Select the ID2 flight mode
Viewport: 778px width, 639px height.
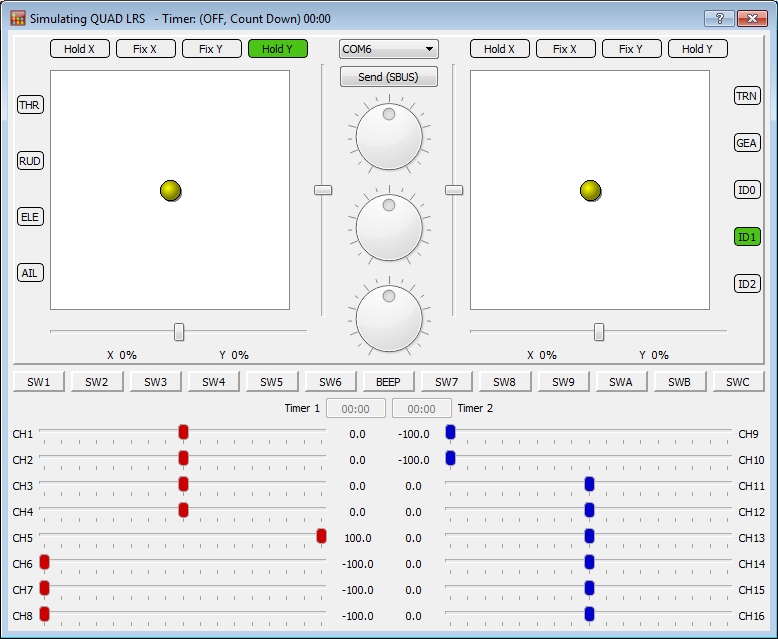pos(747,284)
